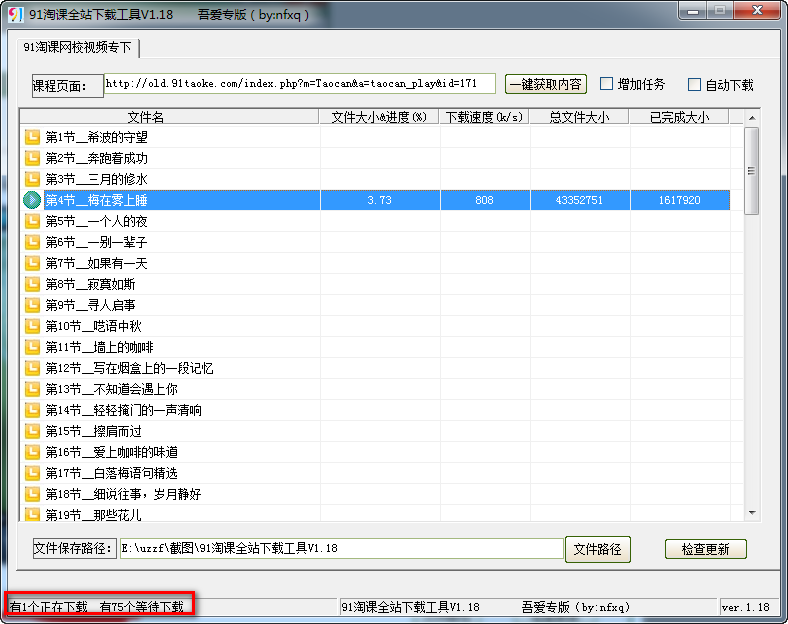The image size is (788, 624).
Task: Click the folder icon of 第17节__白落梅语句精选
Action: tap(32, 473)
